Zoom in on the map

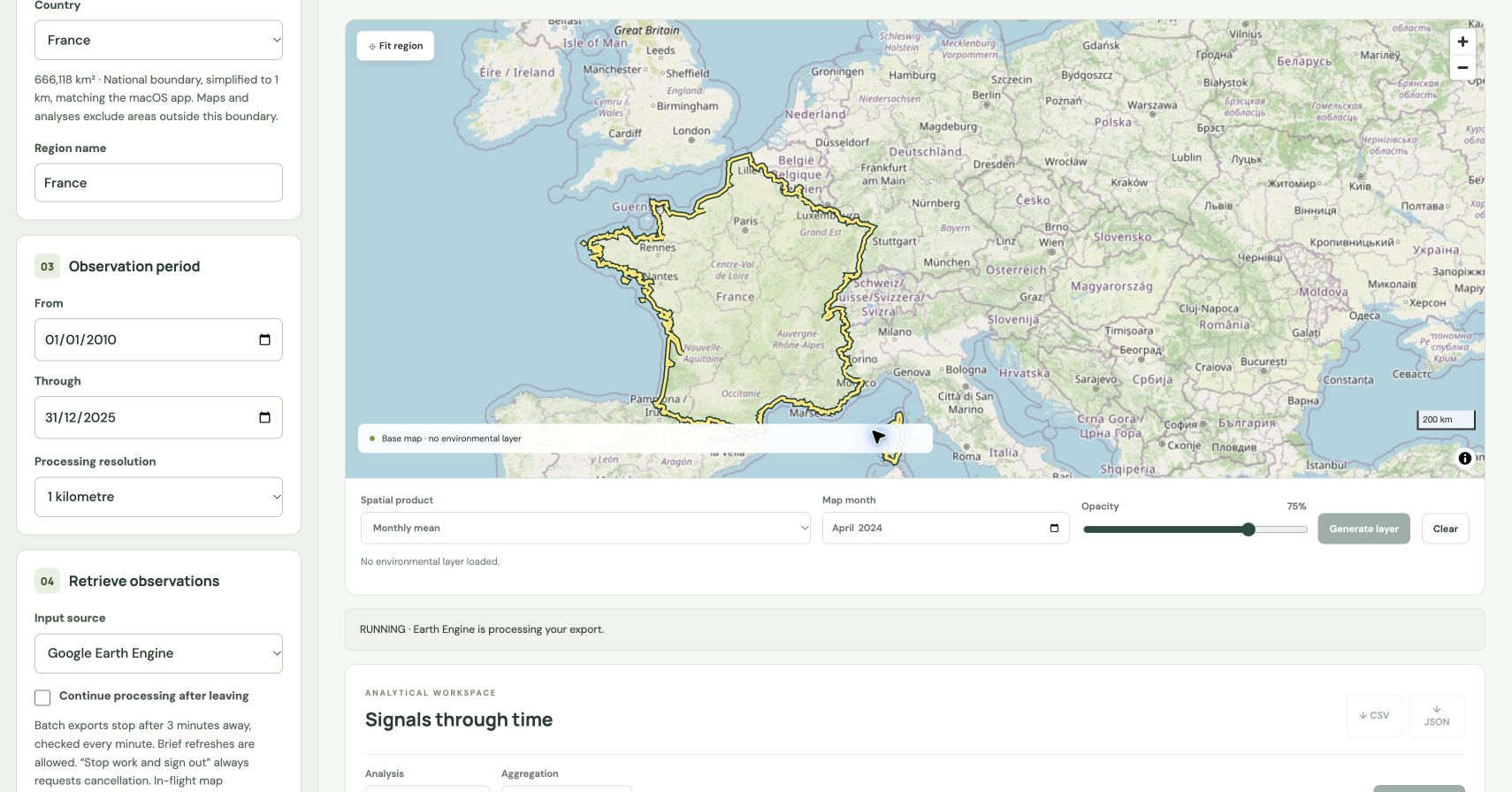pos(1462,42)
